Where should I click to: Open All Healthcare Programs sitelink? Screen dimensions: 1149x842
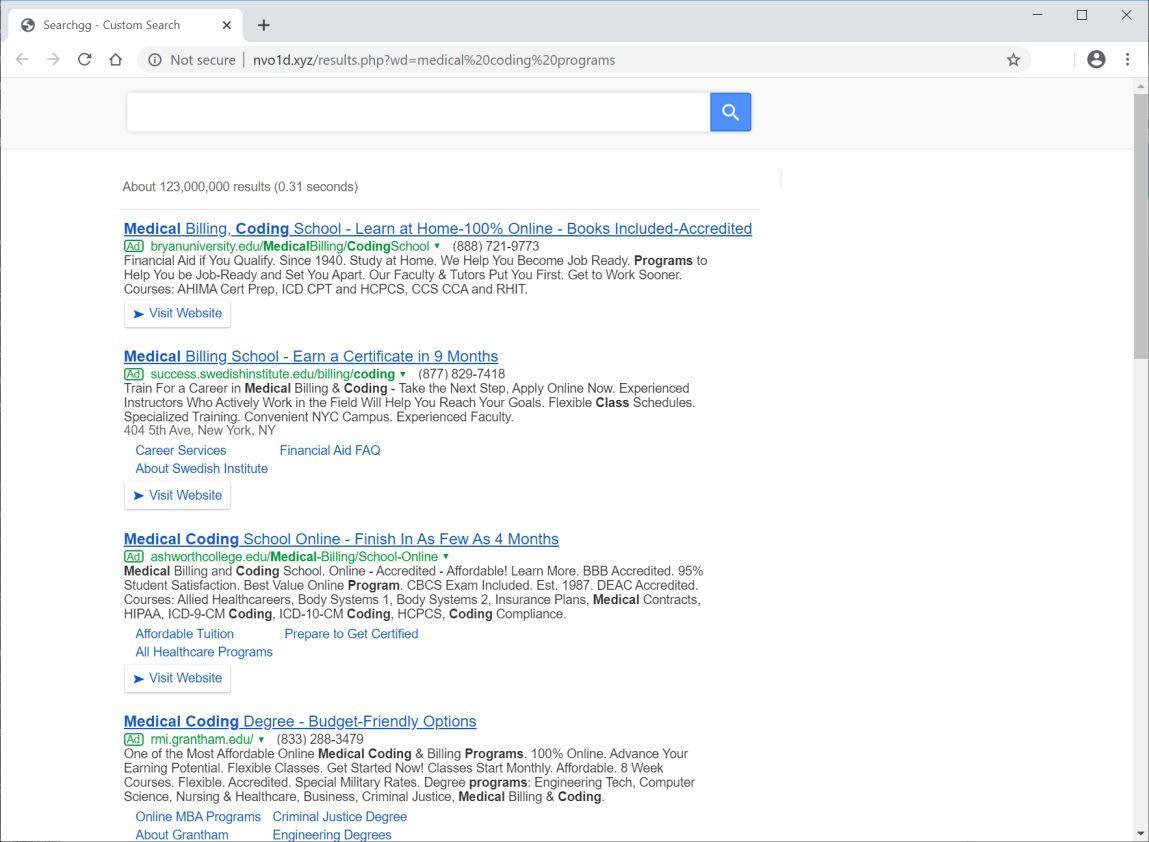coord(204,651)
